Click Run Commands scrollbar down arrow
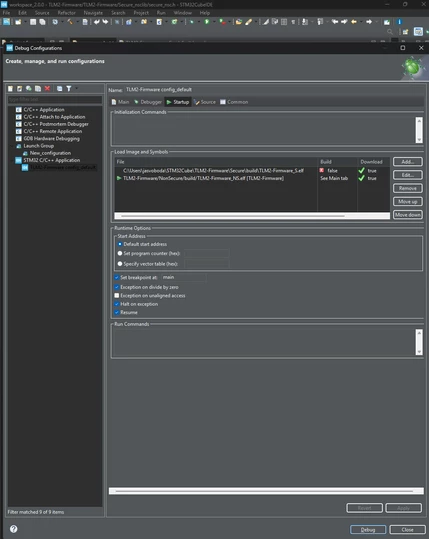Viewport: 429px width, 539px height. click(419, 352)
